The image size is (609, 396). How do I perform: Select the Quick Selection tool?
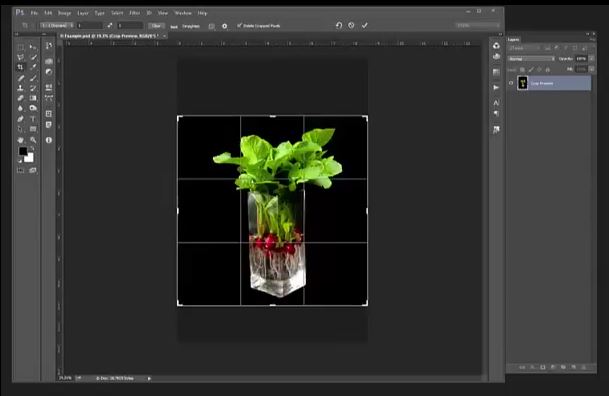[x=33, y=57]
